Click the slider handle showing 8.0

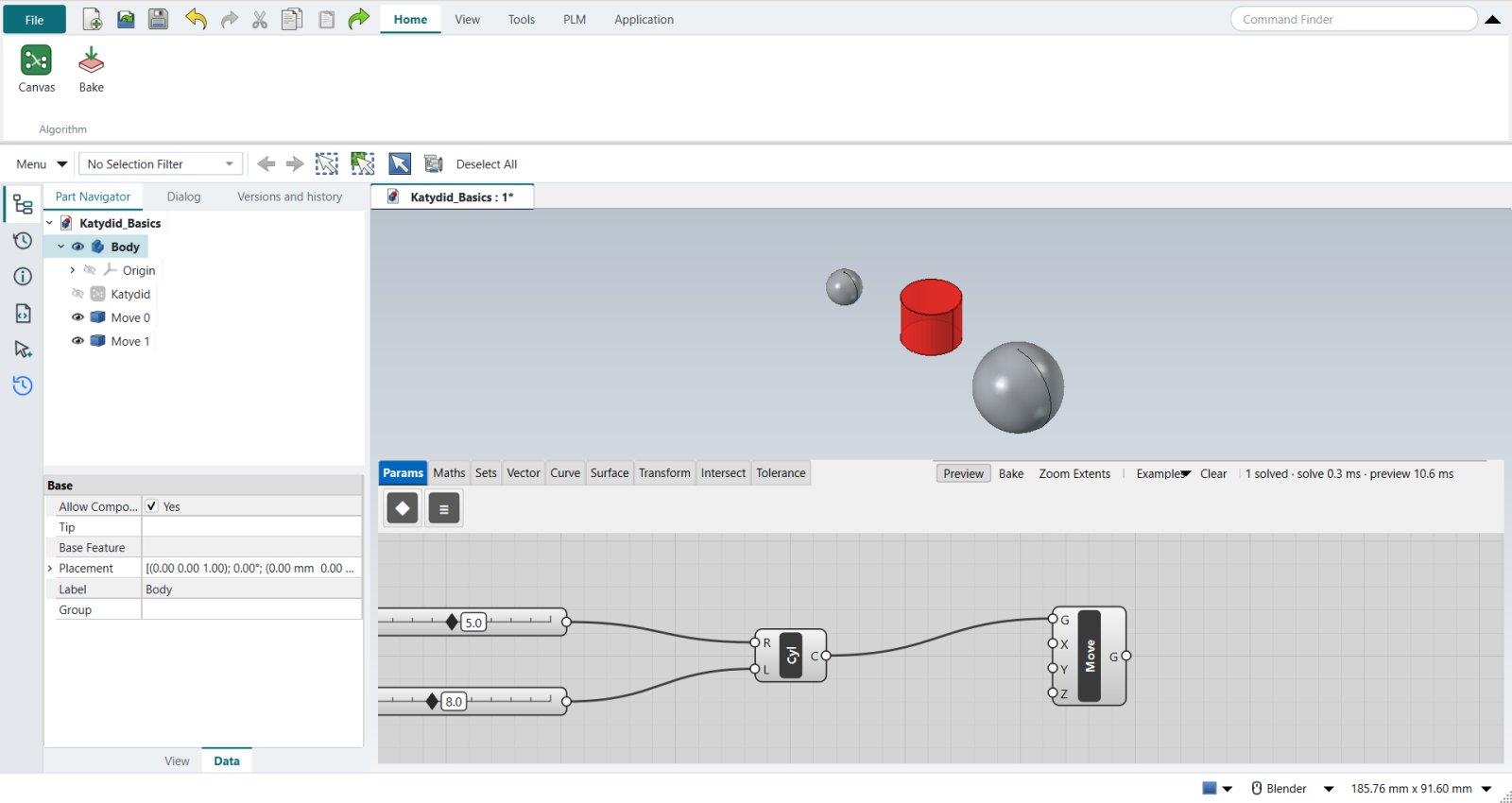coord(432,701)
